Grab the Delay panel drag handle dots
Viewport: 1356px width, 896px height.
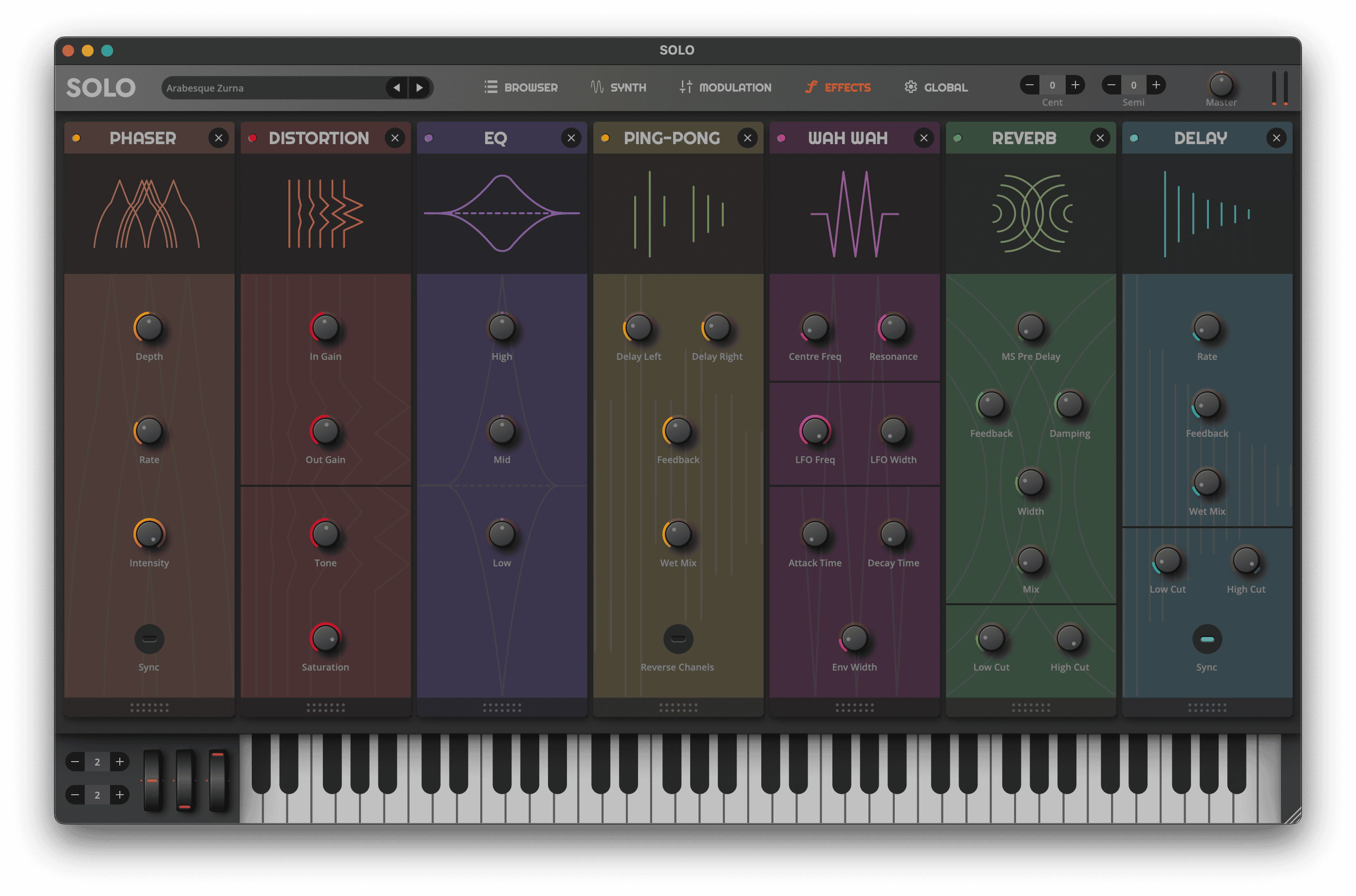click(x=1207, y=708)
